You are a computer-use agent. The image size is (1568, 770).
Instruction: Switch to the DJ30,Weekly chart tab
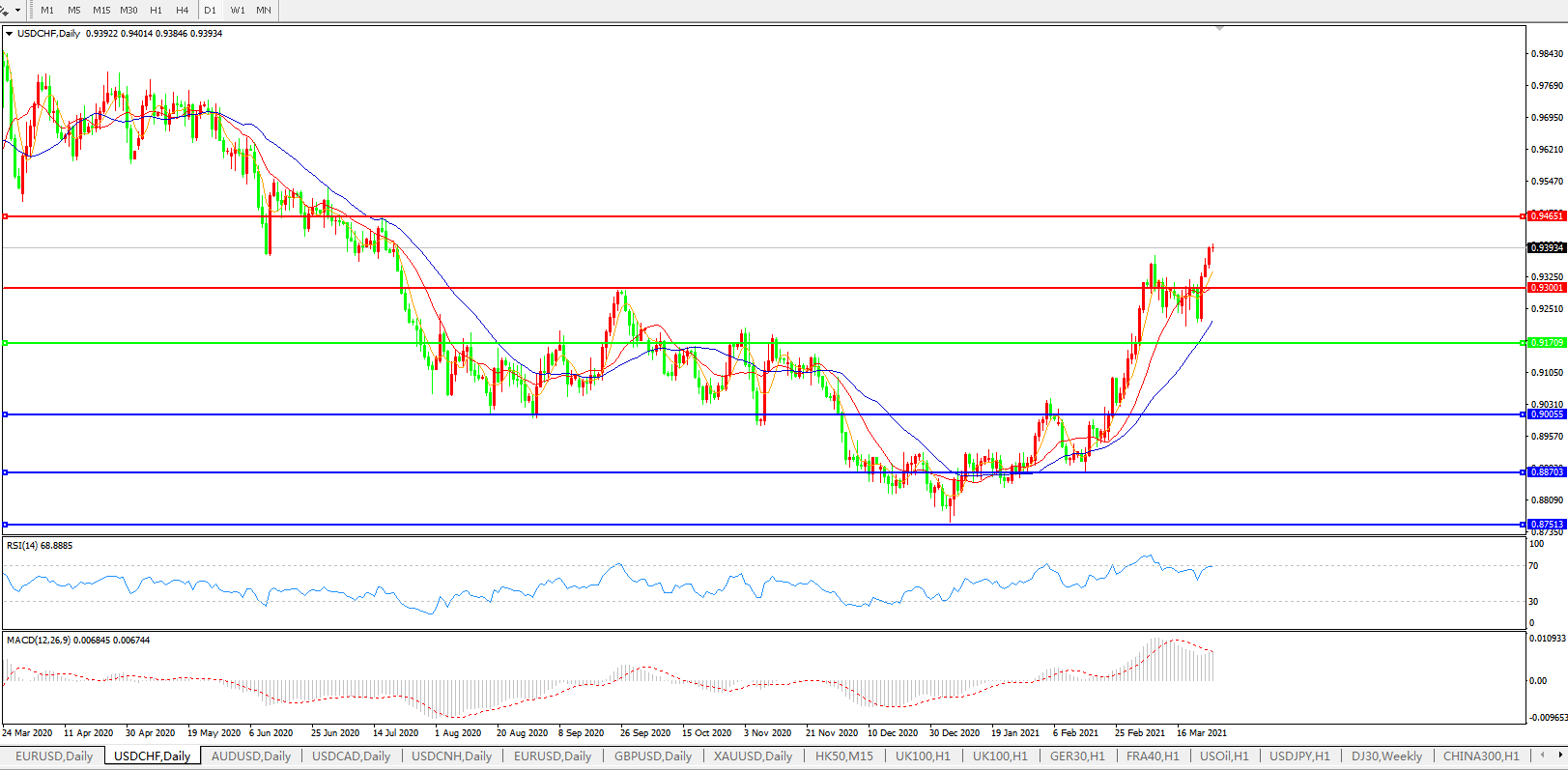point(1386,756)
